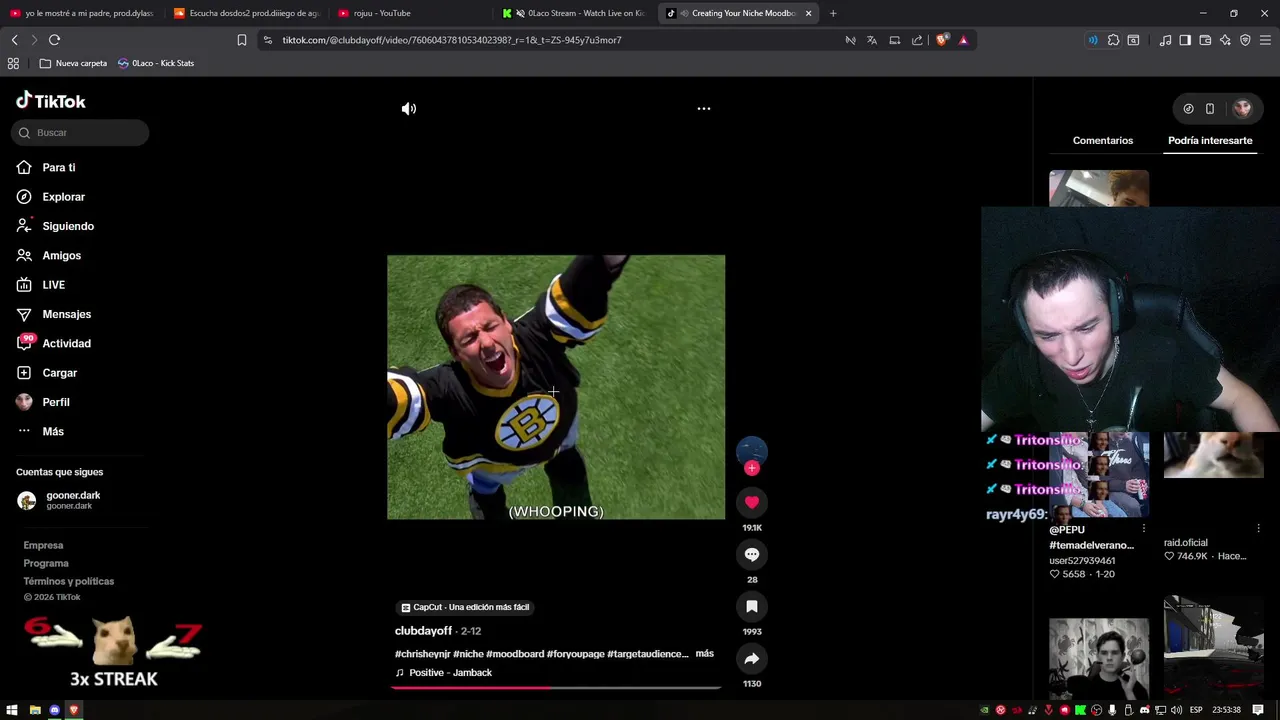This screenshot has height=720, width=1280.
Task: Open Amigos page
Action: [x=61, y=255]
